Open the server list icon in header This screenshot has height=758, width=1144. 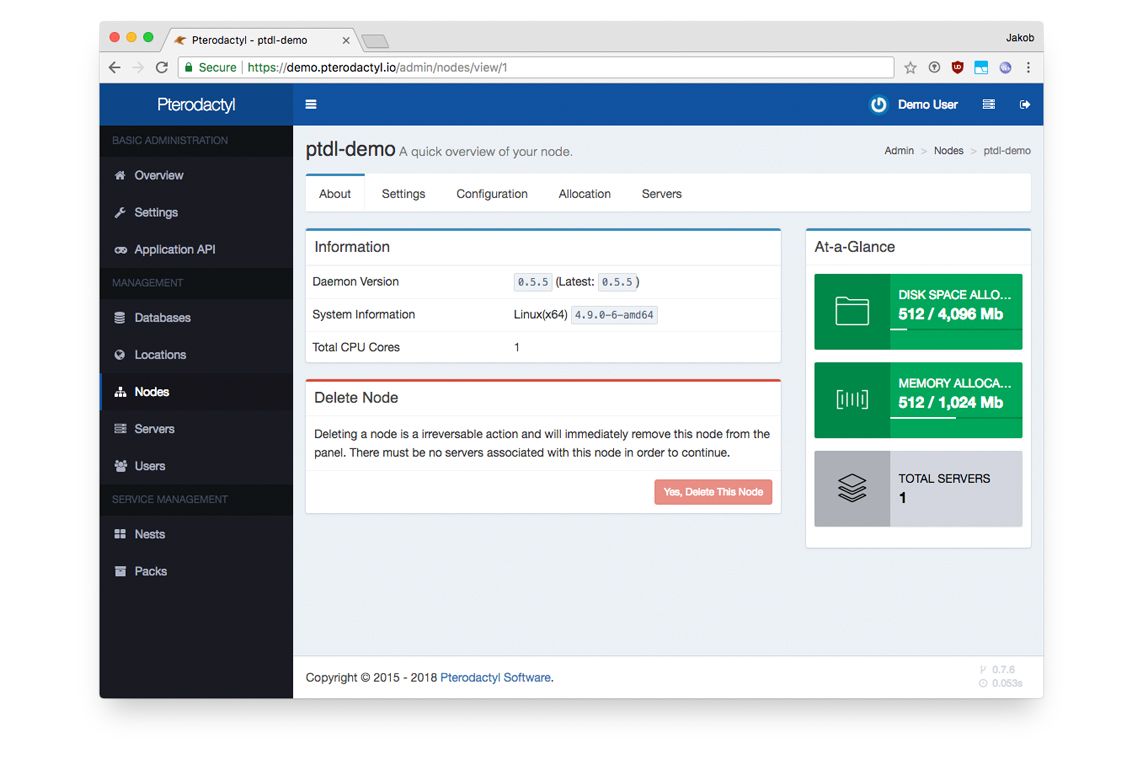coord(989,104)
